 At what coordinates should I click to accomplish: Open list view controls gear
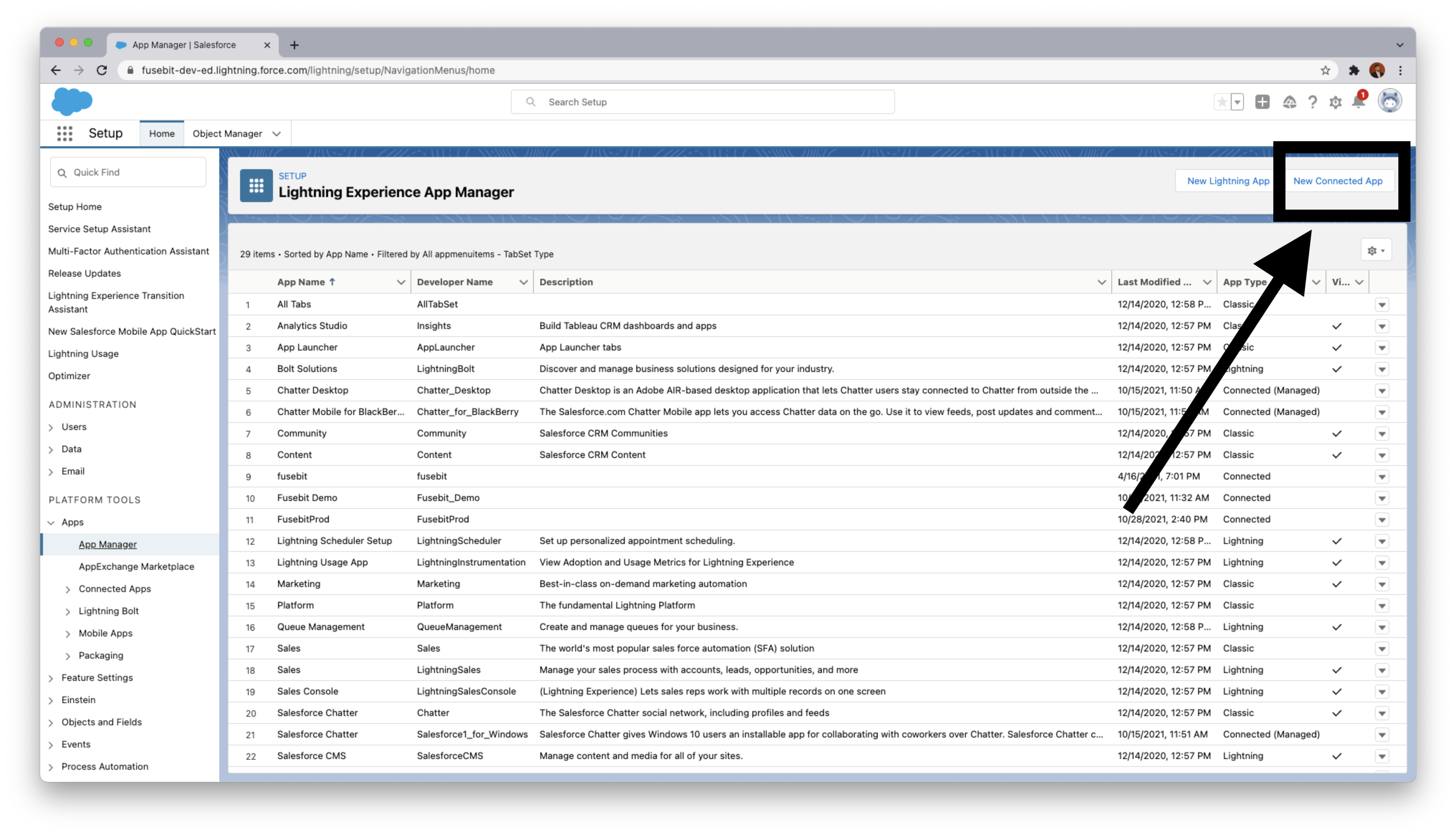pos(1375,251)
